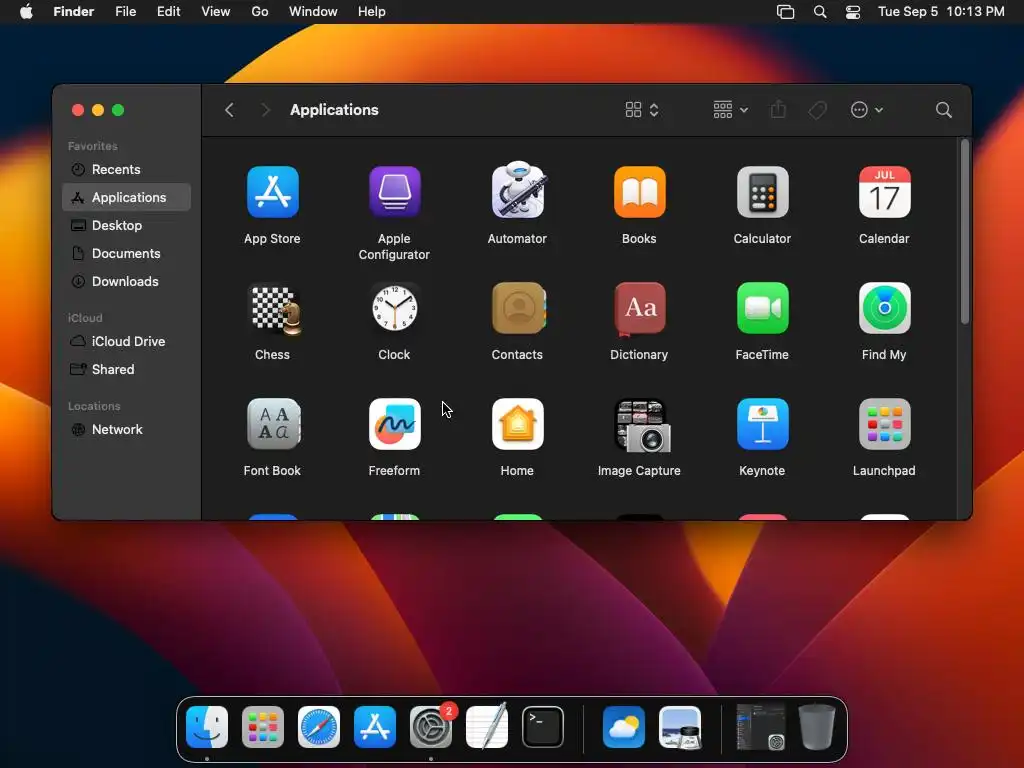Select Applications in the sidebar
The image size is (1024, 768).
pyautogui.click(x=127, y=197)
